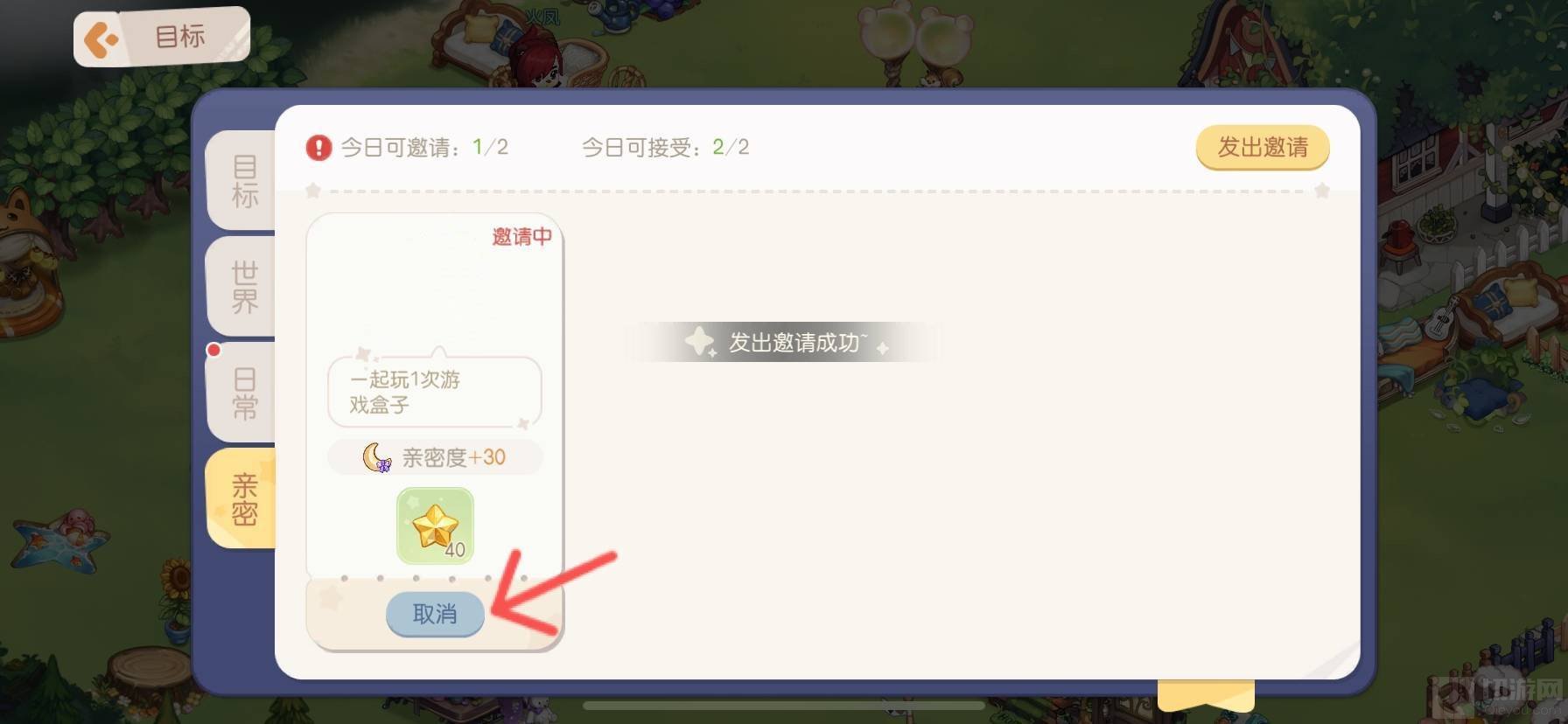Screen dimensions: 1568x724
Task: Switch to the 日常 tab
Action: (243, 393)
